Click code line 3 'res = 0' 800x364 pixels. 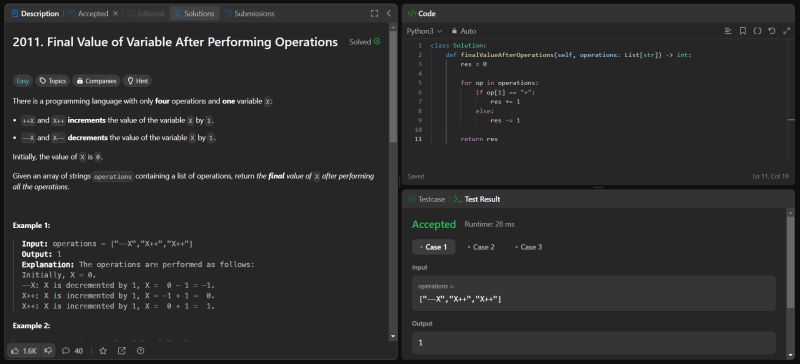(x=473, y=64)
